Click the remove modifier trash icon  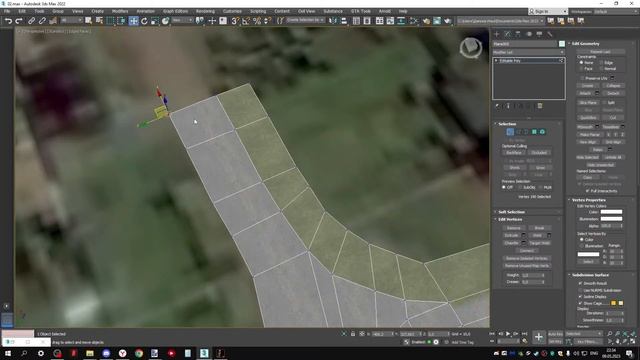point(540,106)
